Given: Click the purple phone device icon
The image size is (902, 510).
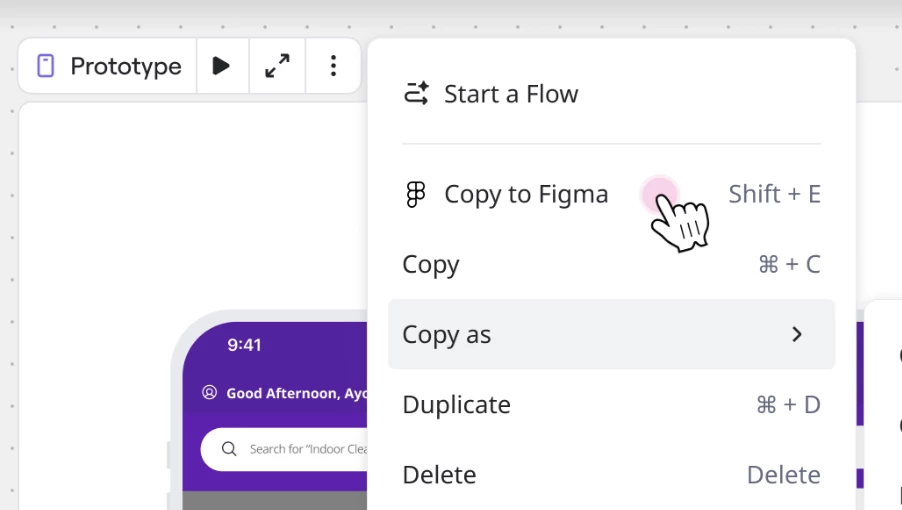Looking at the screenshot, I should click(45, 66).
